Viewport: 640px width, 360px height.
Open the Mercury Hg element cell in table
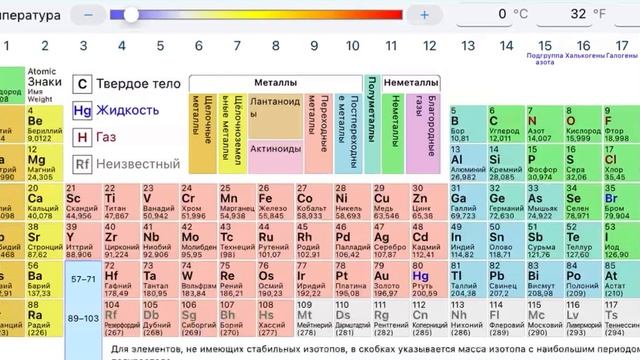[x=429, y=279]
